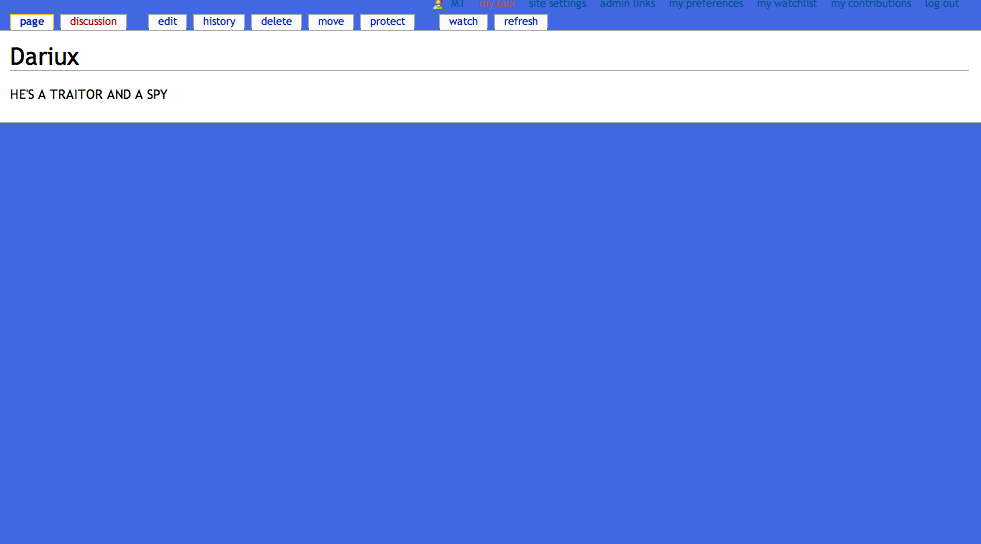
Task: Open my preferences
Action: point(706,4)
